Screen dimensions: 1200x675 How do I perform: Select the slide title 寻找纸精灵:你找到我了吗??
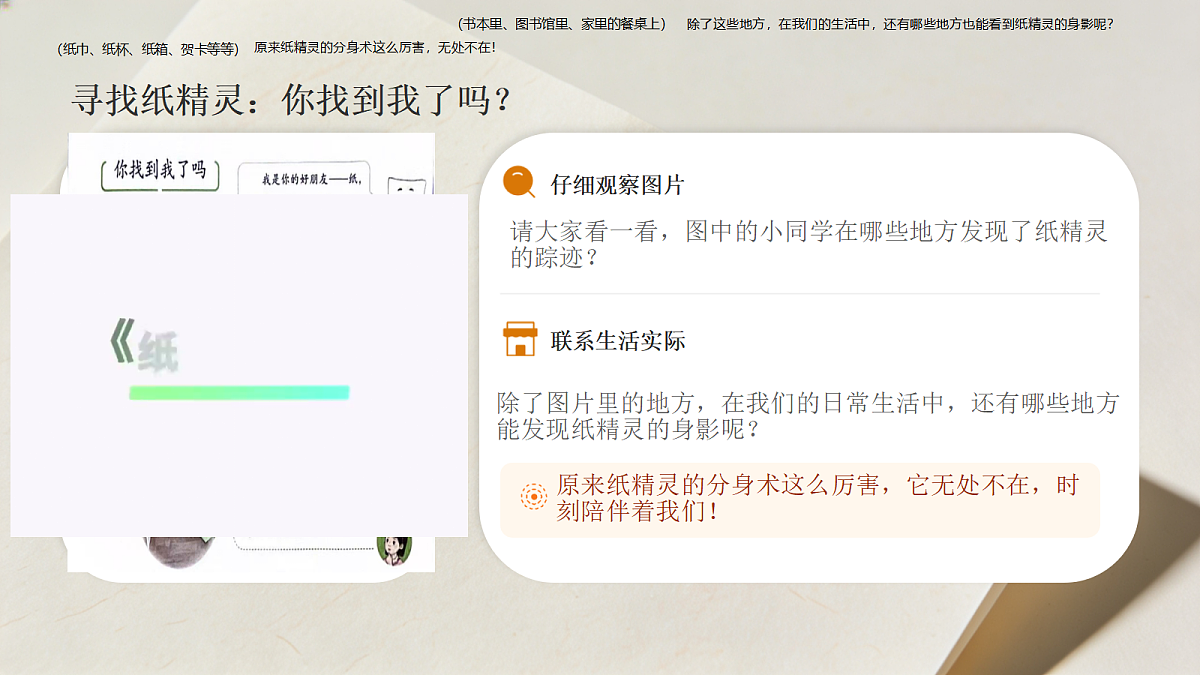coord(291,100)
